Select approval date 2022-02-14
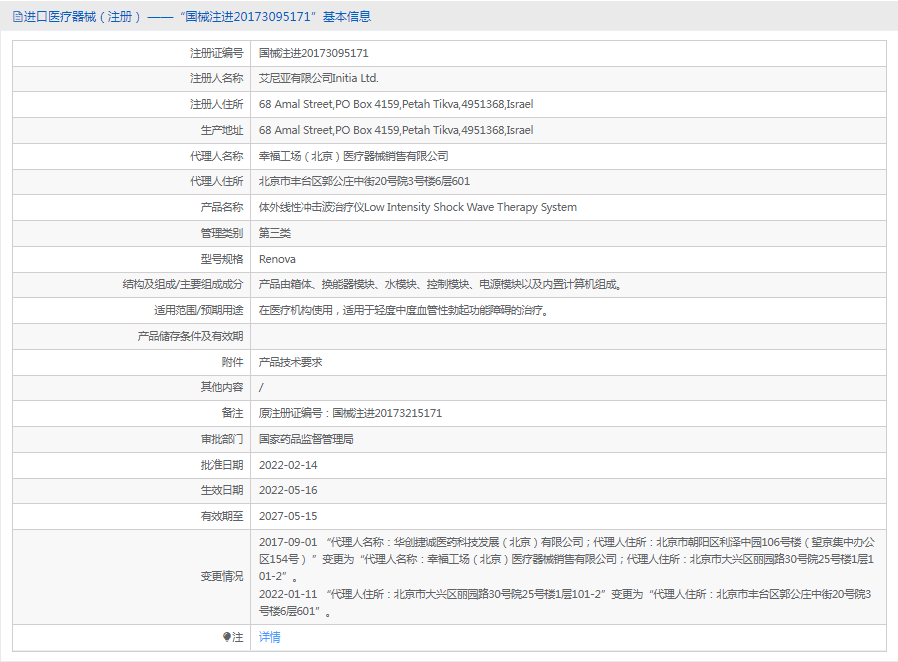 (288, 465)
